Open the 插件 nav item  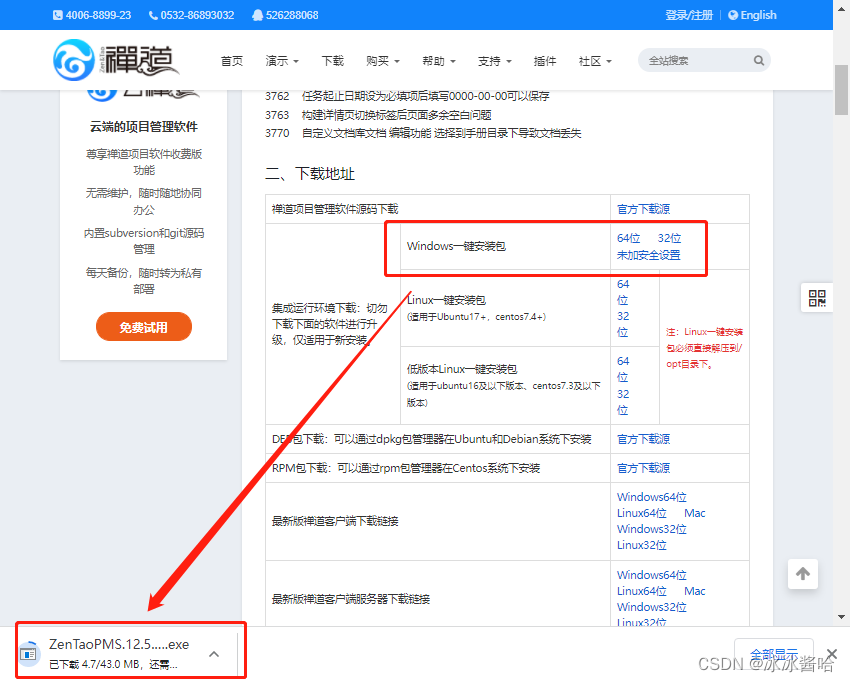545,61
